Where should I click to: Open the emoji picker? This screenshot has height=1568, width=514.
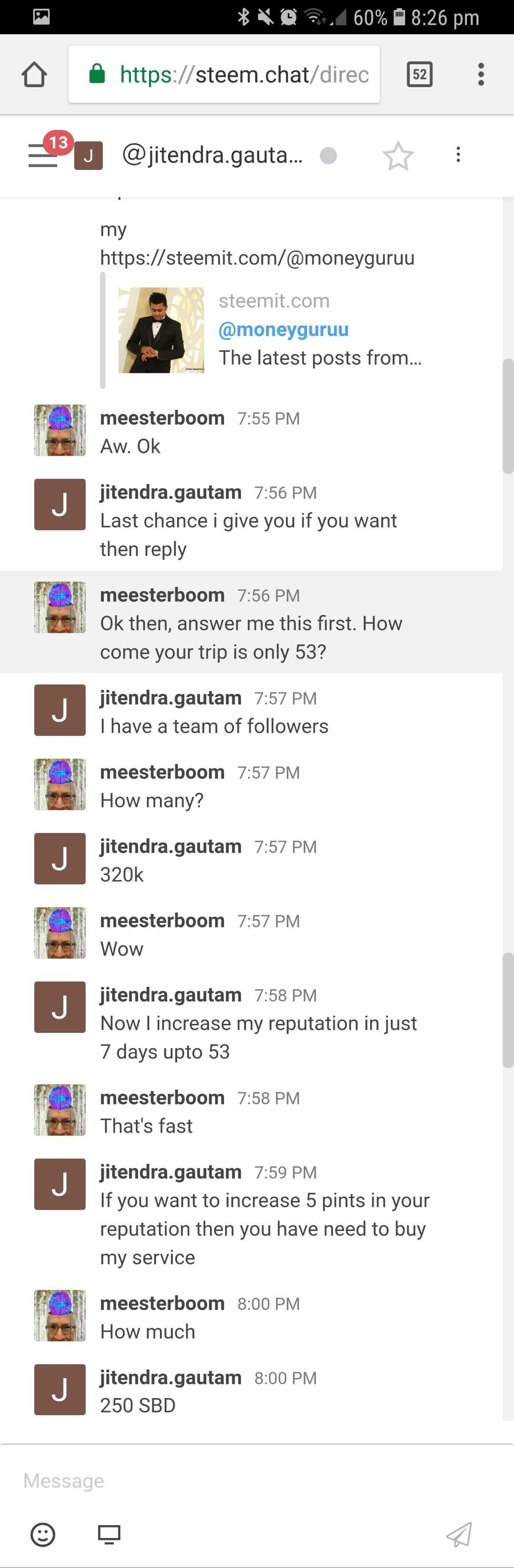tap(43, 1535)
